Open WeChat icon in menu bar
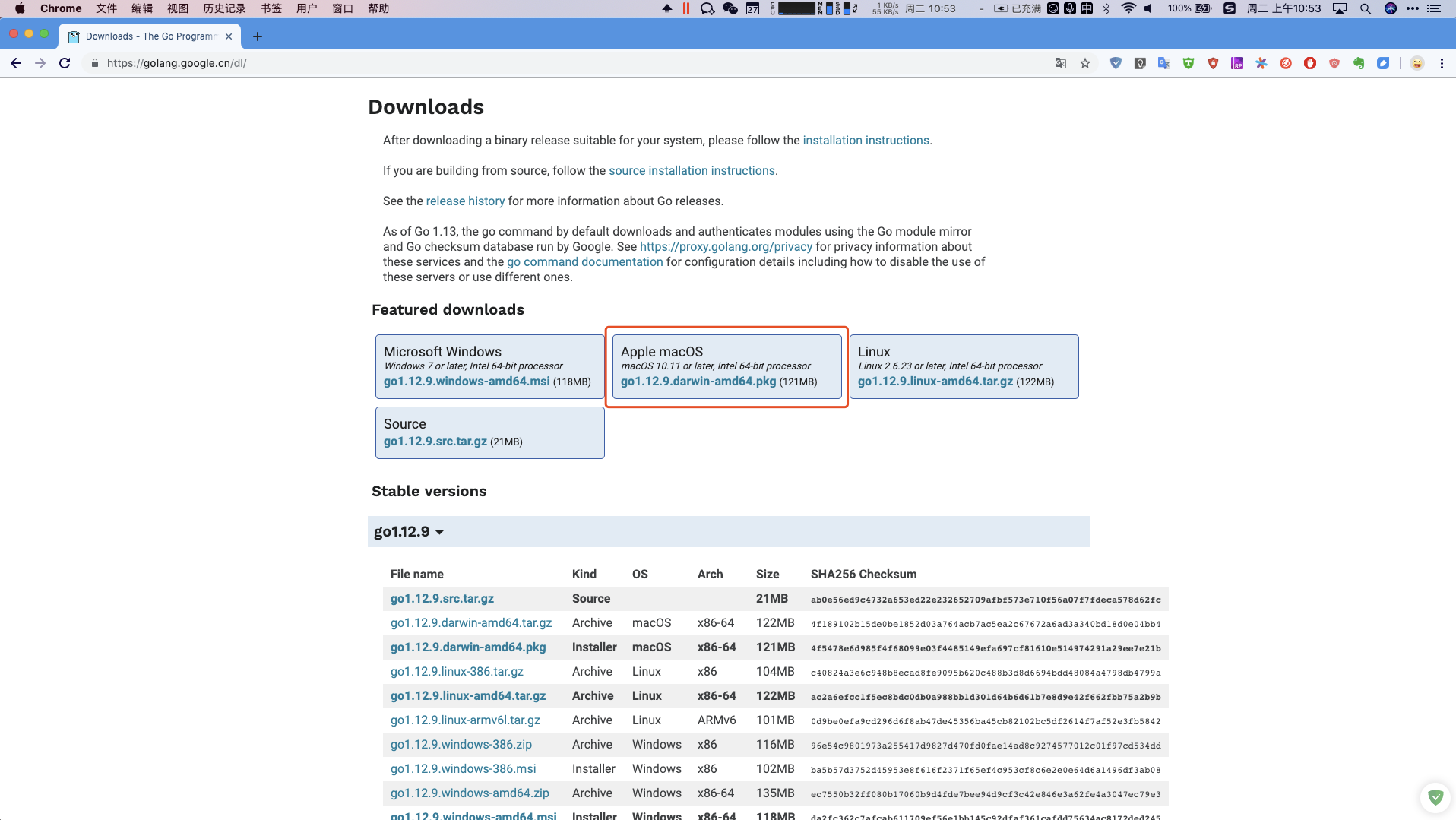Viewport: 1456px width, 820px height. [730, 8]
